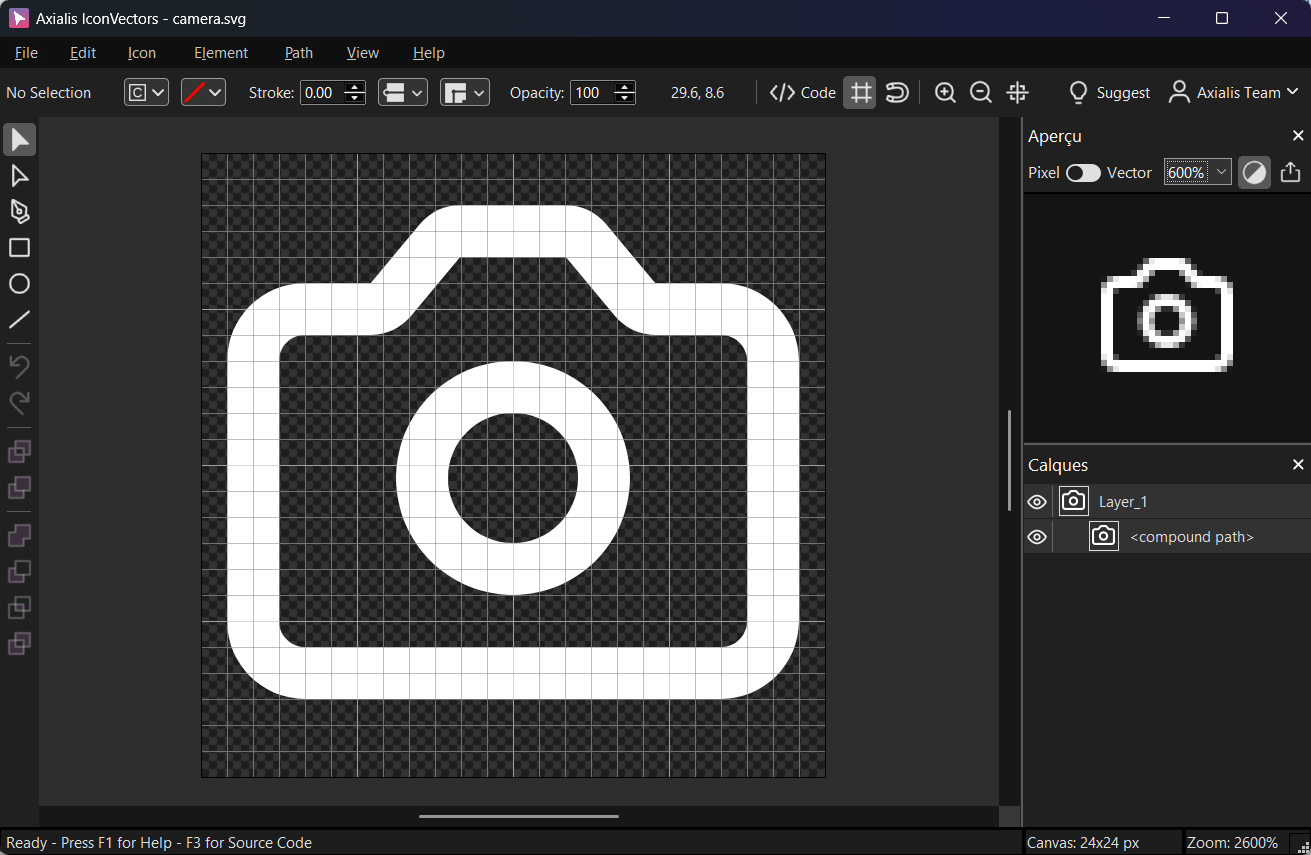Hide Layer_1 using its eye icon

click(1037, 502)
